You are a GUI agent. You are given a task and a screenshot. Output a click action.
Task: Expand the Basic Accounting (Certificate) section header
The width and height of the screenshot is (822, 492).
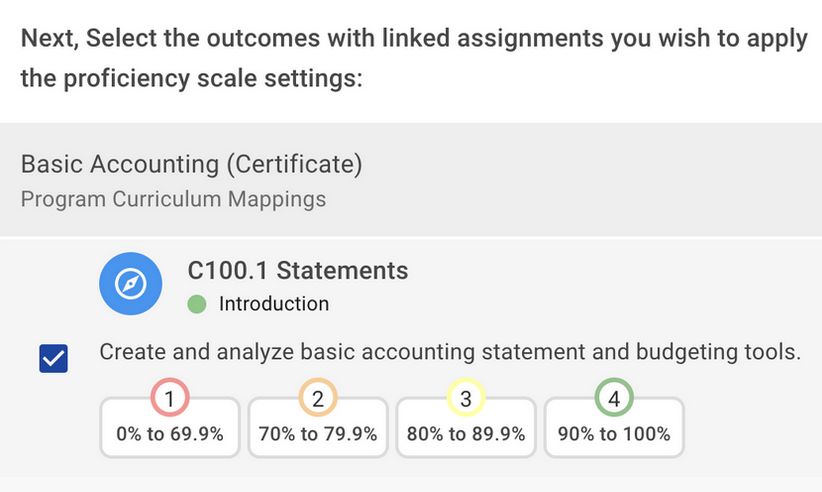point(191,164)
